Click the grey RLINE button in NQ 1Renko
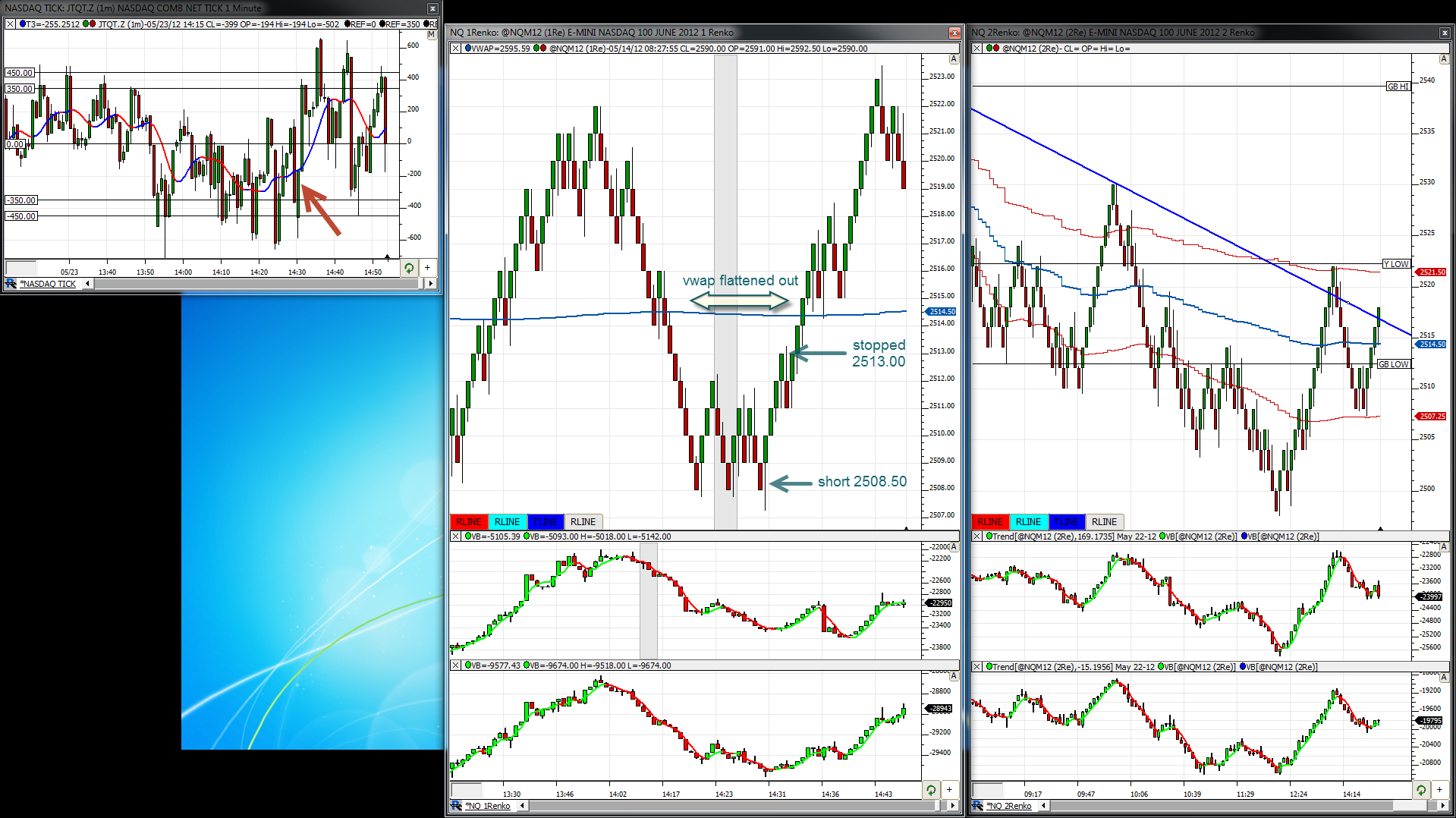 click(x=583, y=522)
